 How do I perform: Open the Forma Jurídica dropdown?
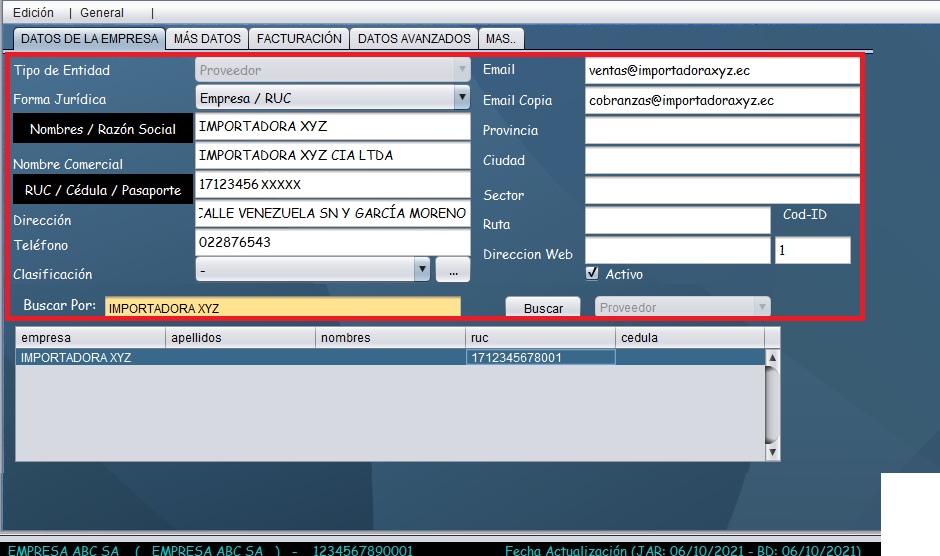click(x=461, y=98)
